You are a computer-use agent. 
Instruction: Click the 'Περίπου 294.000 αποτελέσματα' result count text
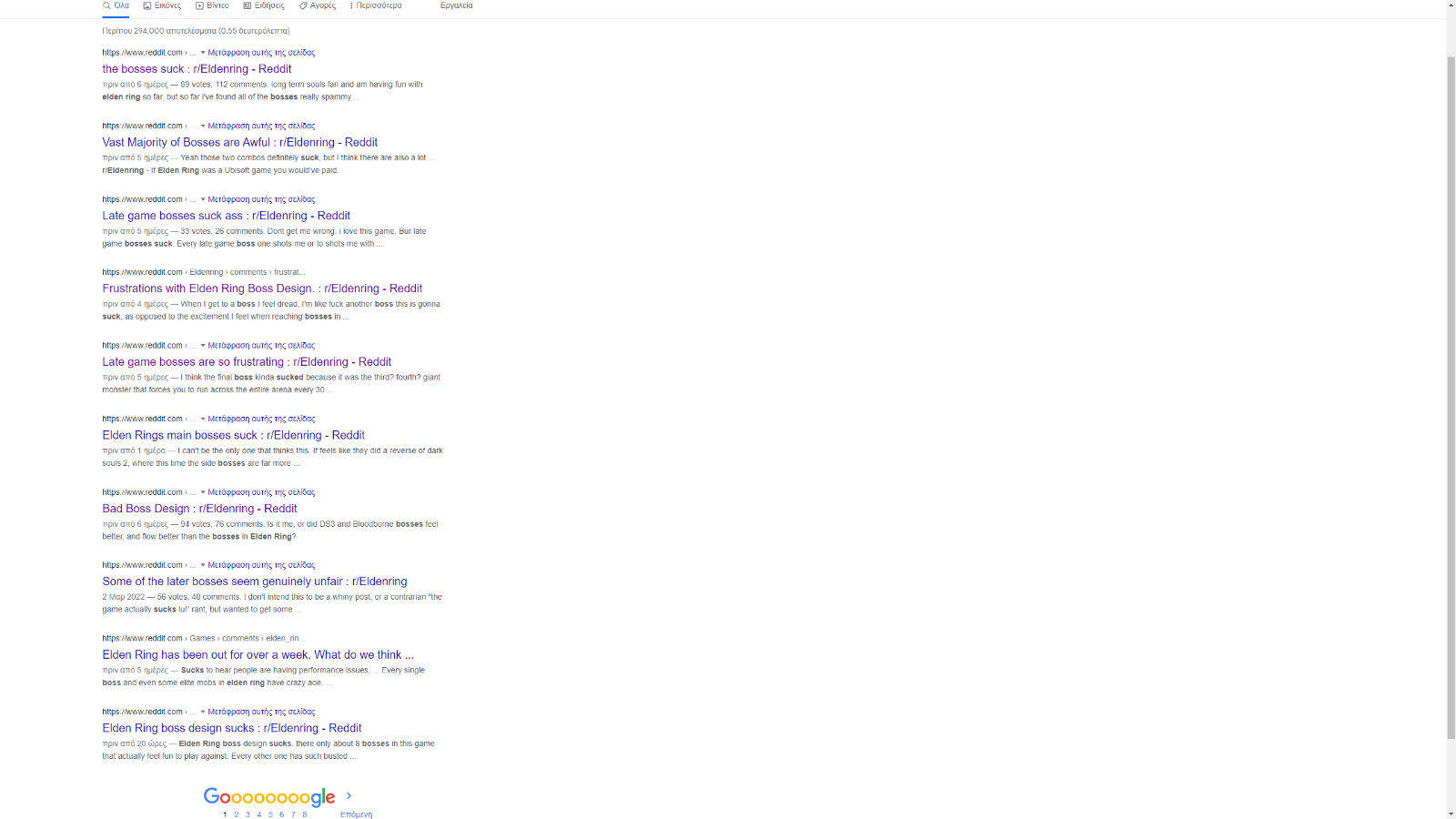(x=196, y=31)
